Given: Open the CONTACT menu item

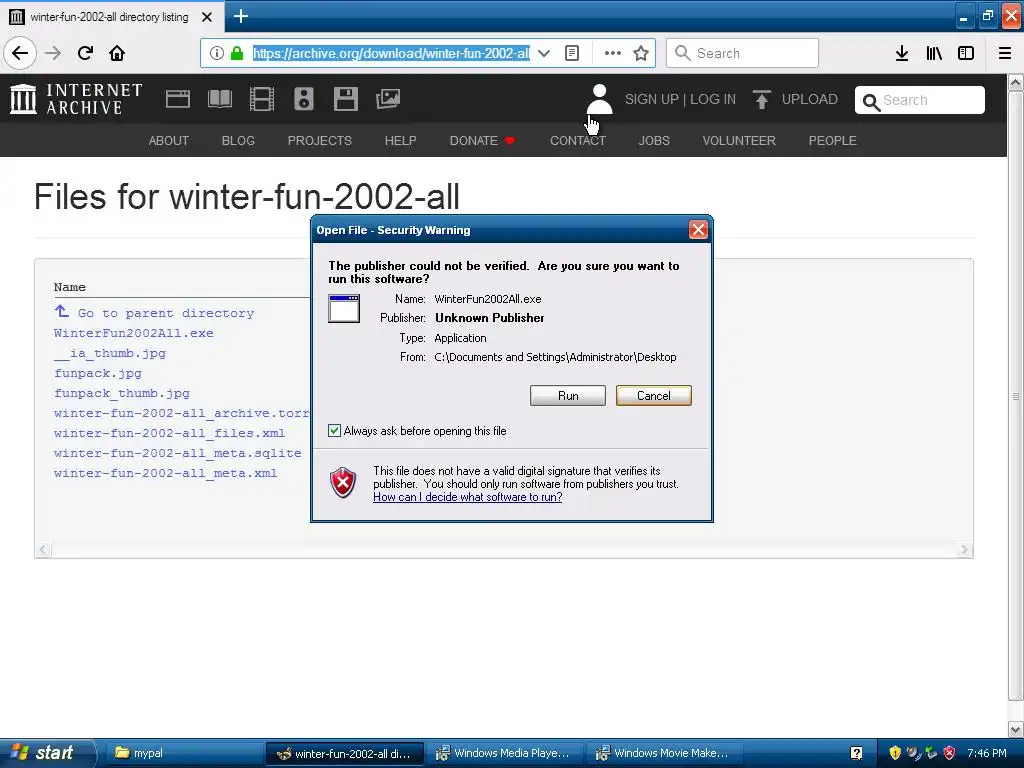Looking at the screenshot, I should click(x=578, y=140).
